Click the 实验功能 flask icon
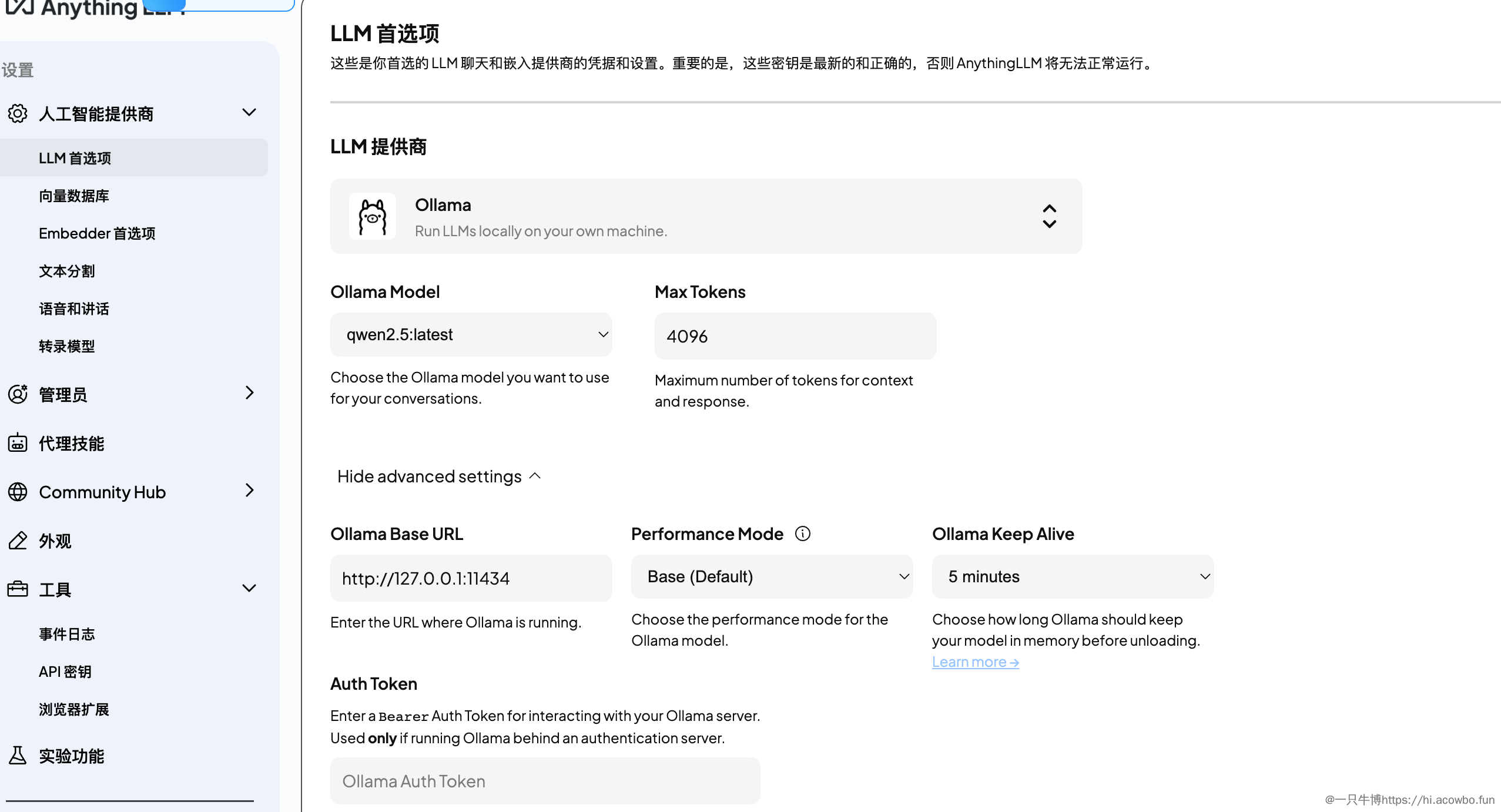The image size is (1501, 812). tap(18, 756)
